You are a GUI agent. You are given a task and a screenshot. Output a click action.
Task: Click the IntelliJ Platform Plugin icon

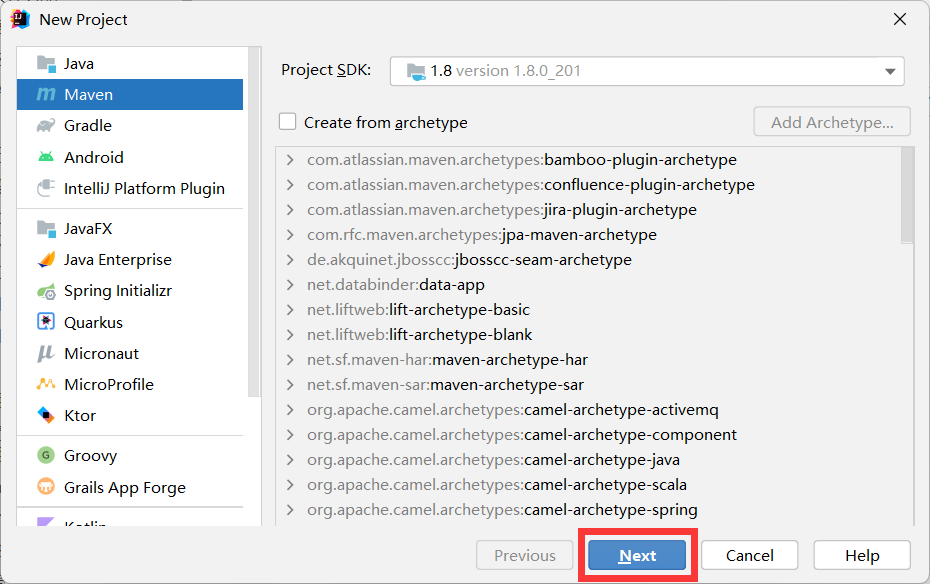(46, 189)
